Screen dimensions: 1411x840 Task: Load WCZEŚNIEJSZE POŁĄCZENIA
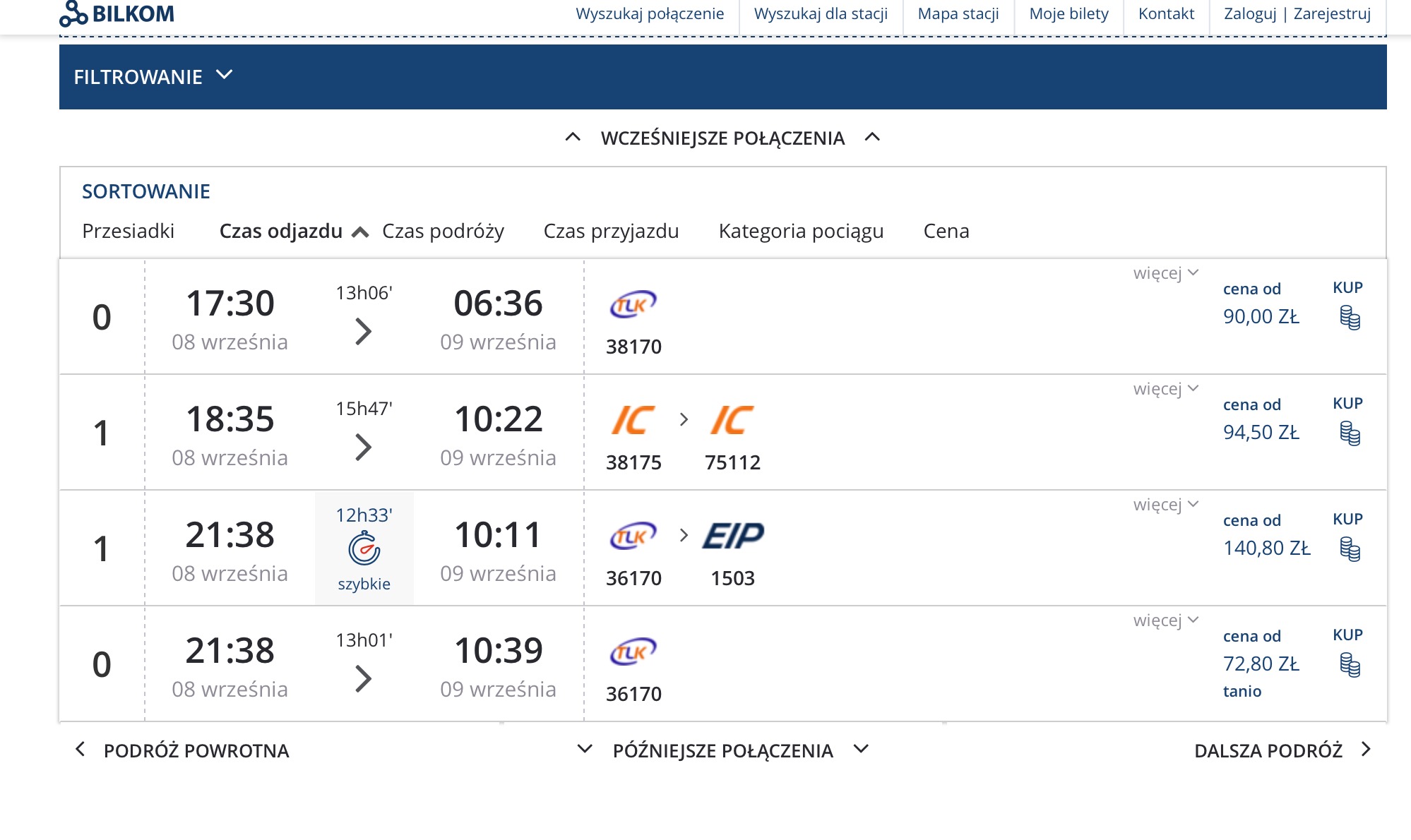click(722, 138)
